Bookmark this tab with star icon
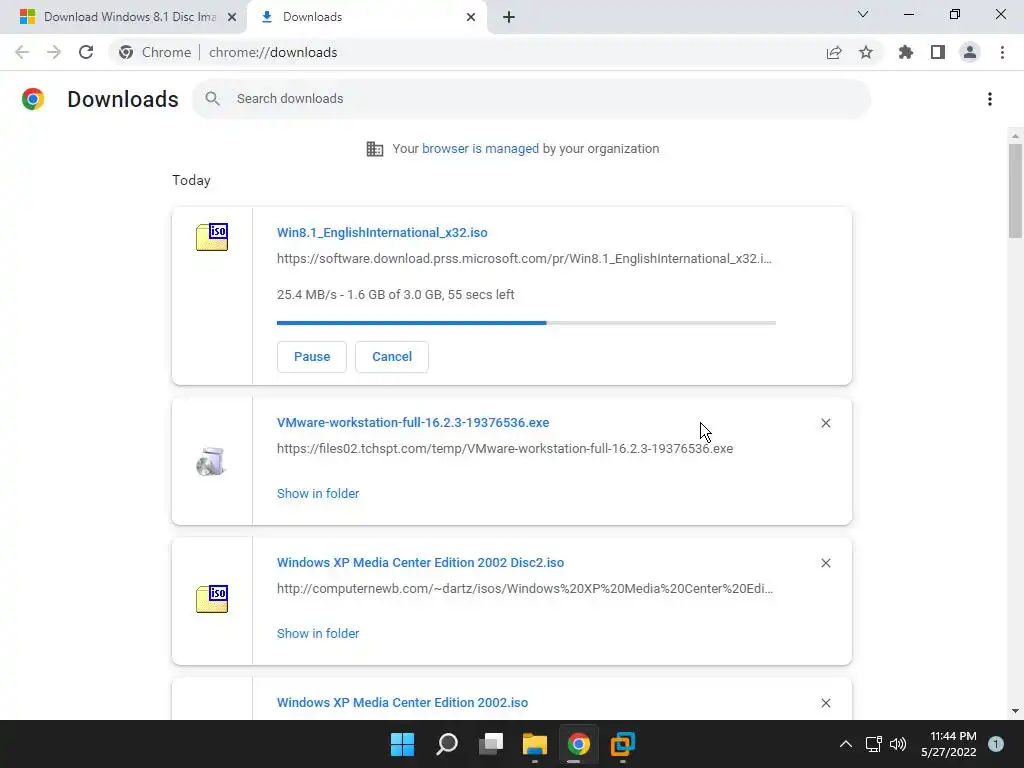 866,52
